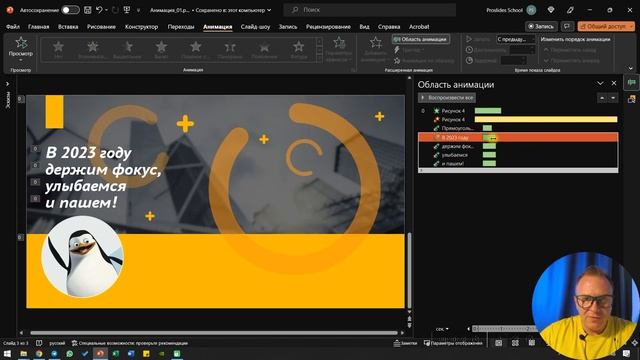Screen dimensions: 640x360
Task: Select the 'держим фок...' animation row
Action: pos(518,146)
